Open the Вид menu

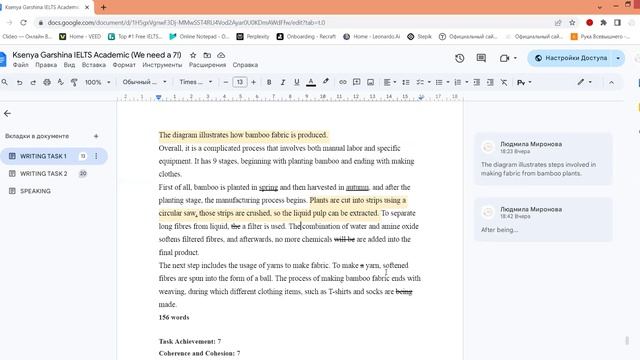[69, 65]
